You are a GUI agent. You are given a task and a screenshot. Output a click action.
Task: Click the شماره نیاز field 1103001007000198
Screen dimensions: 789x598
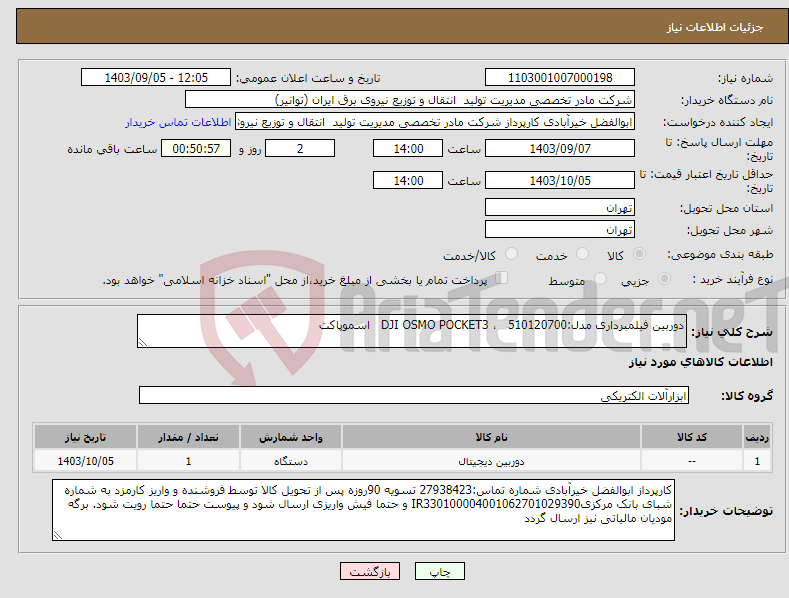(560, 78)
